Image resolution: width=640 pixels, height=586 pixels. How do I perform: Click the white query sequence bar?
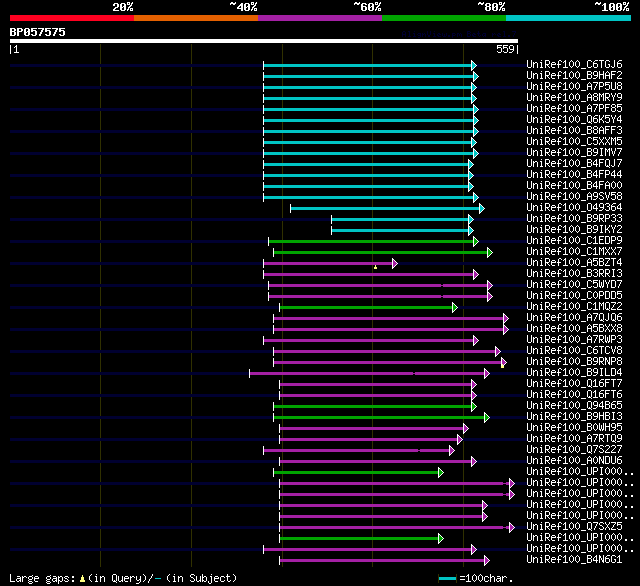click(x=264, y=41)
